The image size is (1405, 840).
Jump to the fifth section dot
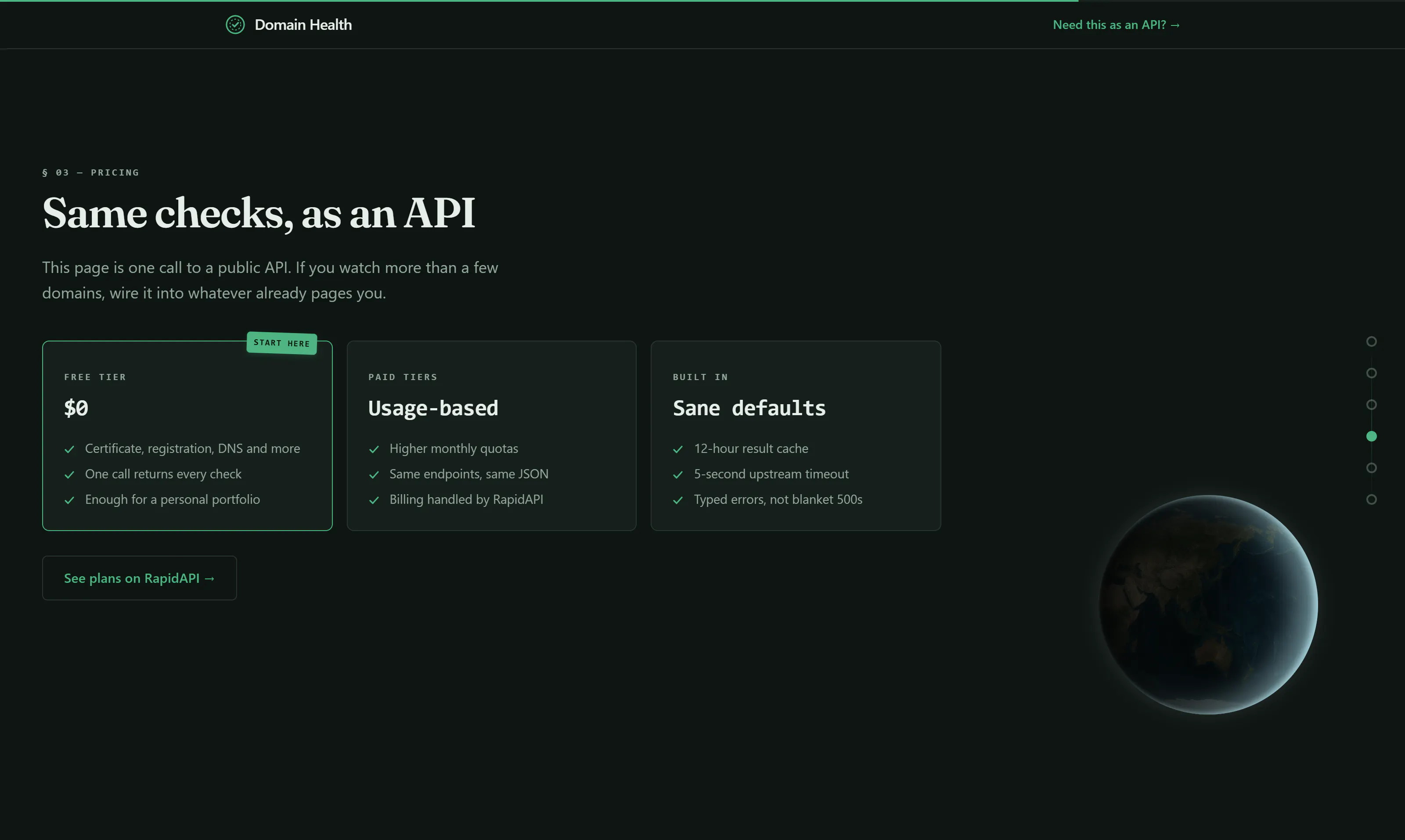click(1371, 468)
